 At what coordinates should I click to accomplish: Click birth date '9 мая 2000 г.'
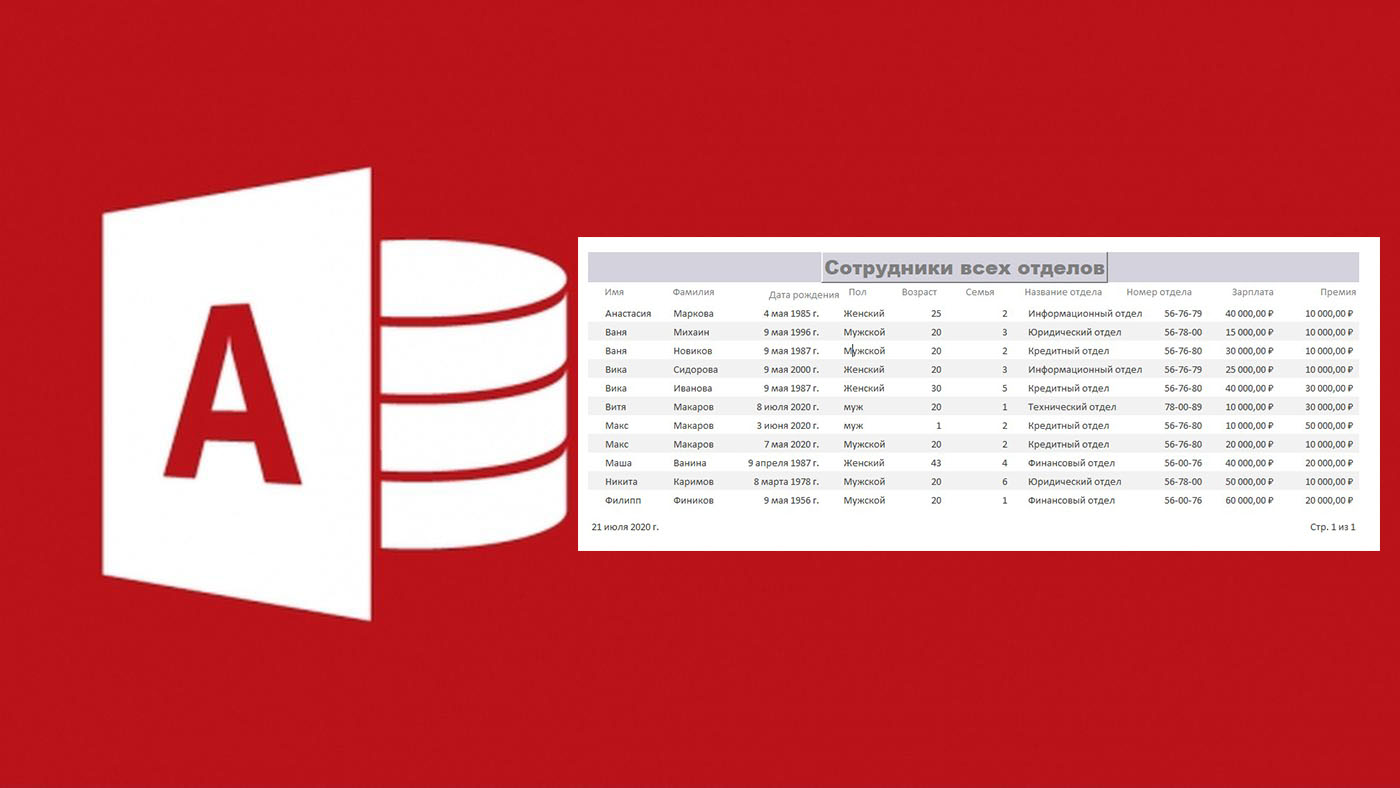790,369
